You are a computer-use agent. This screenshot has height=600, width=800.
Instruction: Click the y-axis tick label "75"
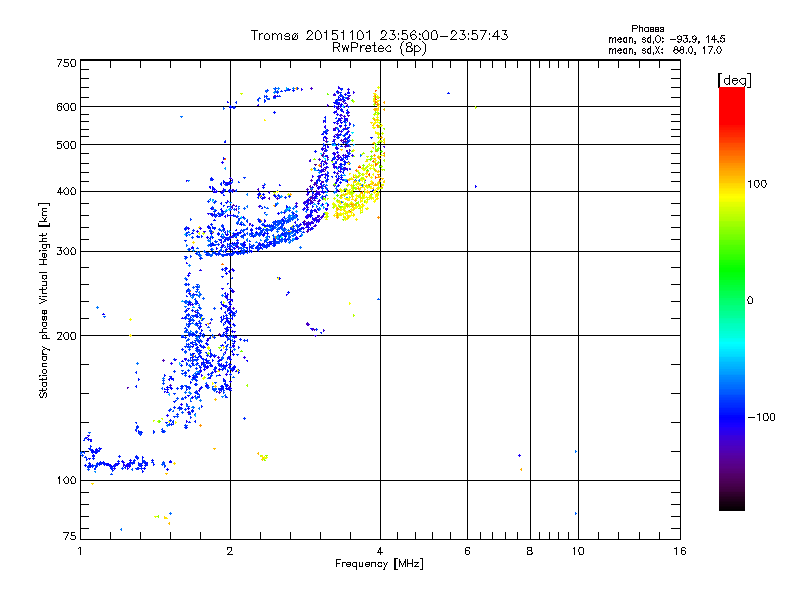pos(70,536)
